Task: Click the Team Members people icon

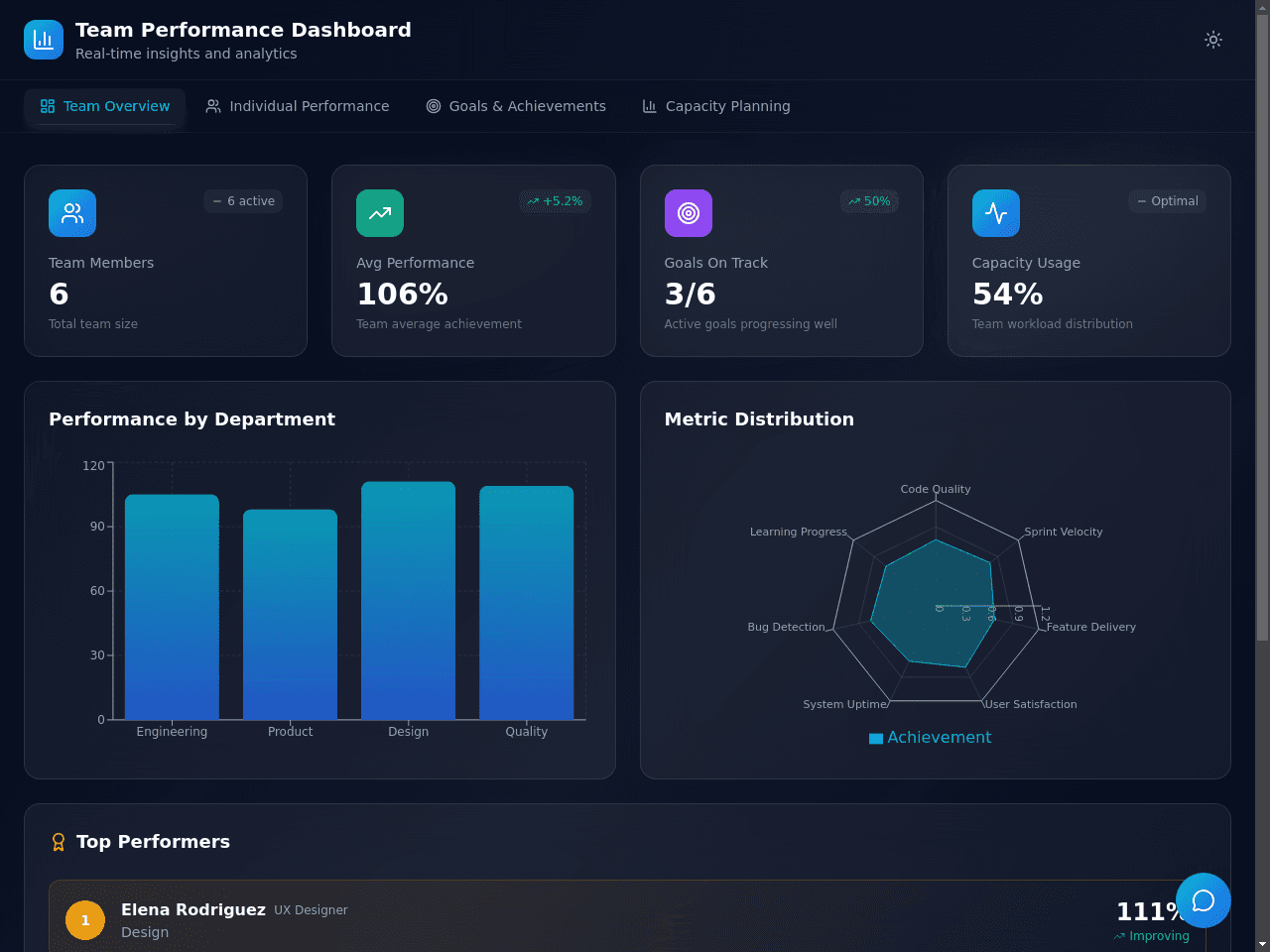Action: click(x=72, y=213)
